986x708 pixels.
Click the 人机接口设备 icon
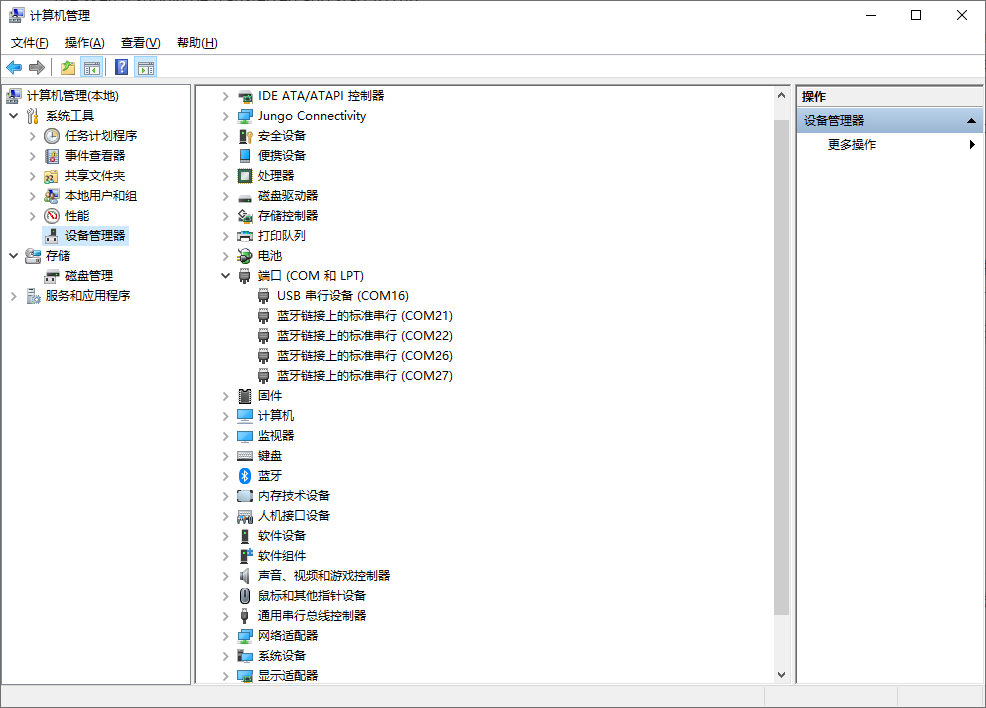(x=245, y=516)
